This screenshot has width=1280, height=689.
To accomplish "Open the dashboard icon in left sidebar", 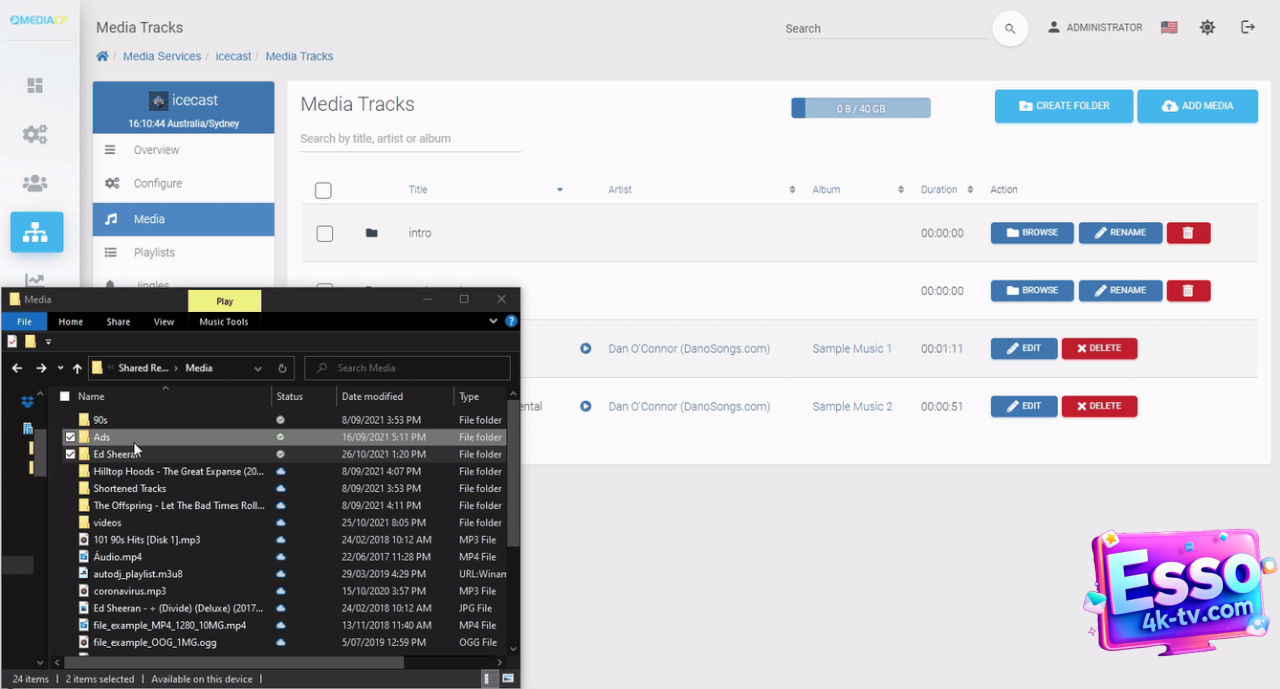I will (35, 86).
